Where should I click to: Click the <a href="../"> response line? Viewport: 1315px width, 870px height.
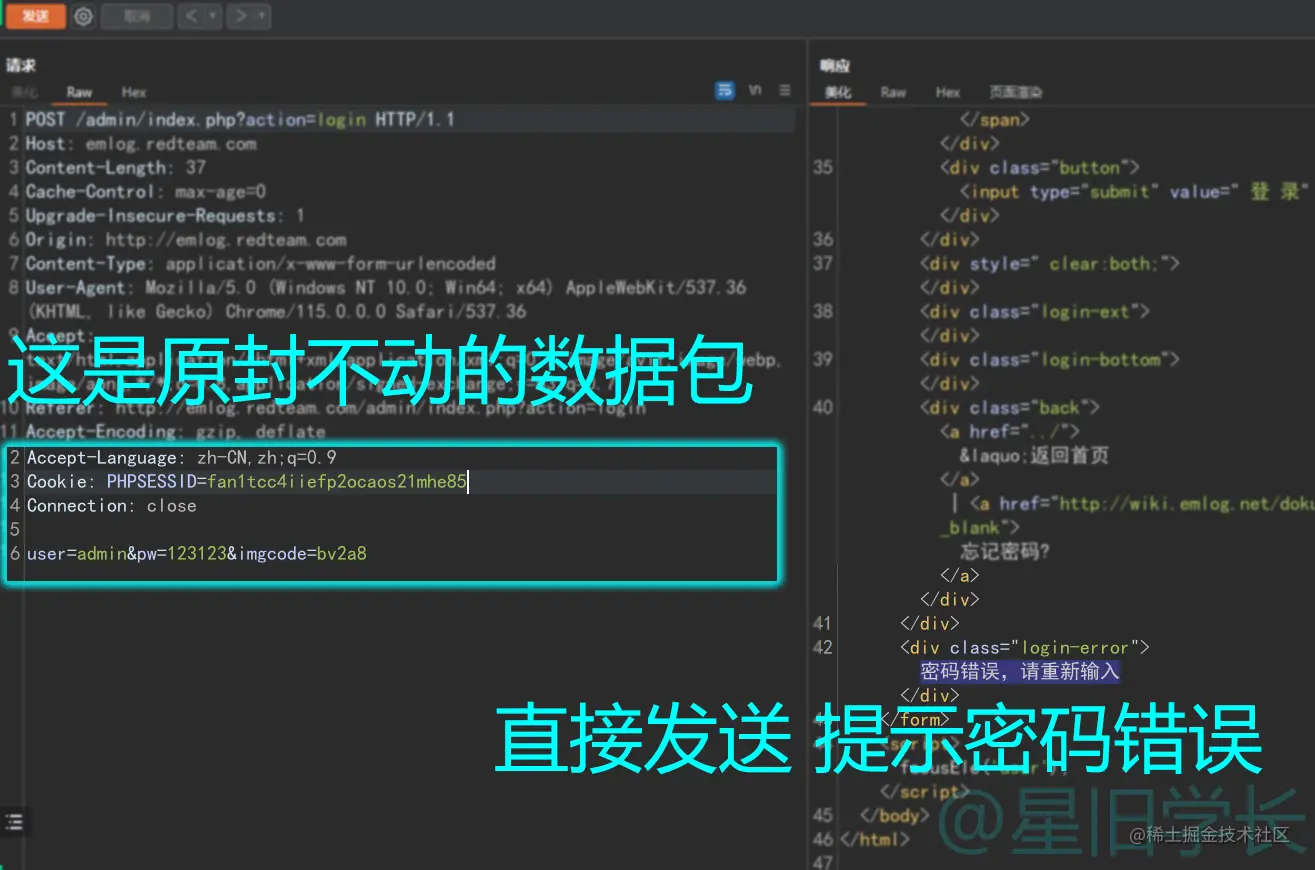tap(1010, 432)
